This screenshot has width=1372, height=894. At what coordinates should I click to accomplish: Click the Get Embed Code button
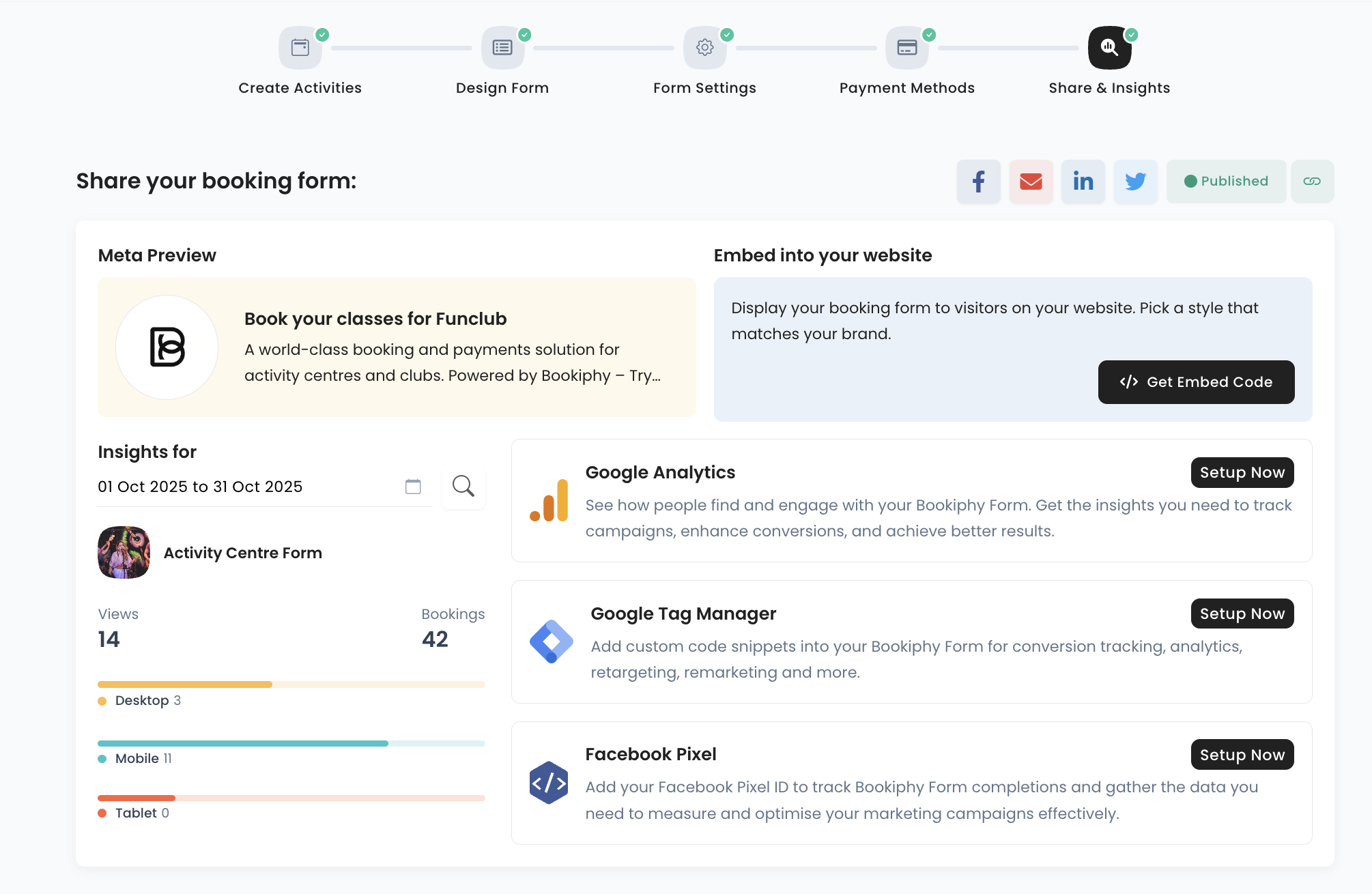click(1196, 382)
